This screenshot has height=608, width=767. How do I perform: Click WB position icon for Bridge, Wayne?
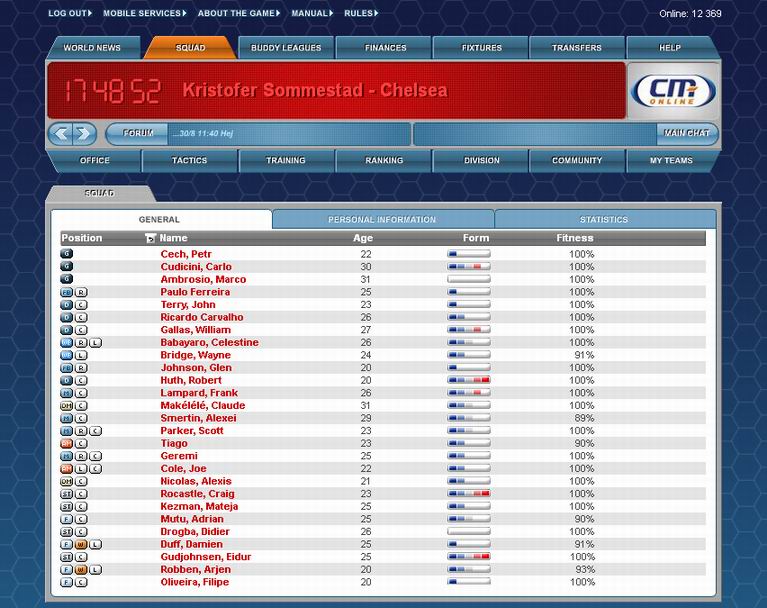67,355
